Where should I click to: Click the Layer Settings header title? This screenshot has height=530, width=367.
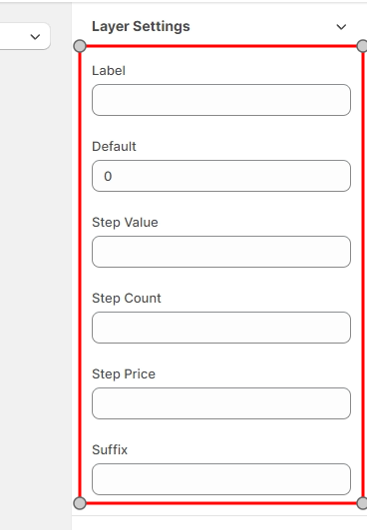click(141, 26)
